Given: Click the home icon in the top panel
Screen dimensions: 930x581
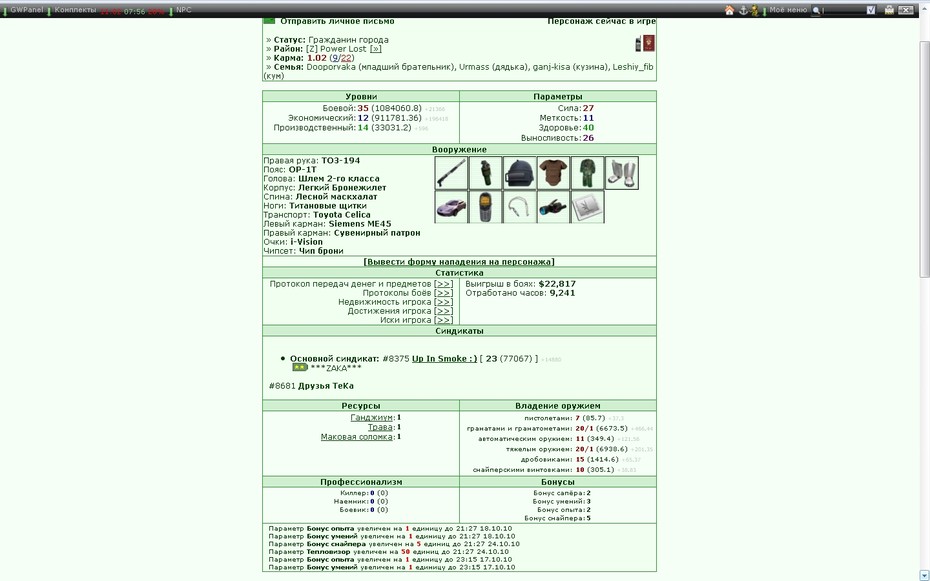Looking at the screenshot, I should tap(730, 10).
